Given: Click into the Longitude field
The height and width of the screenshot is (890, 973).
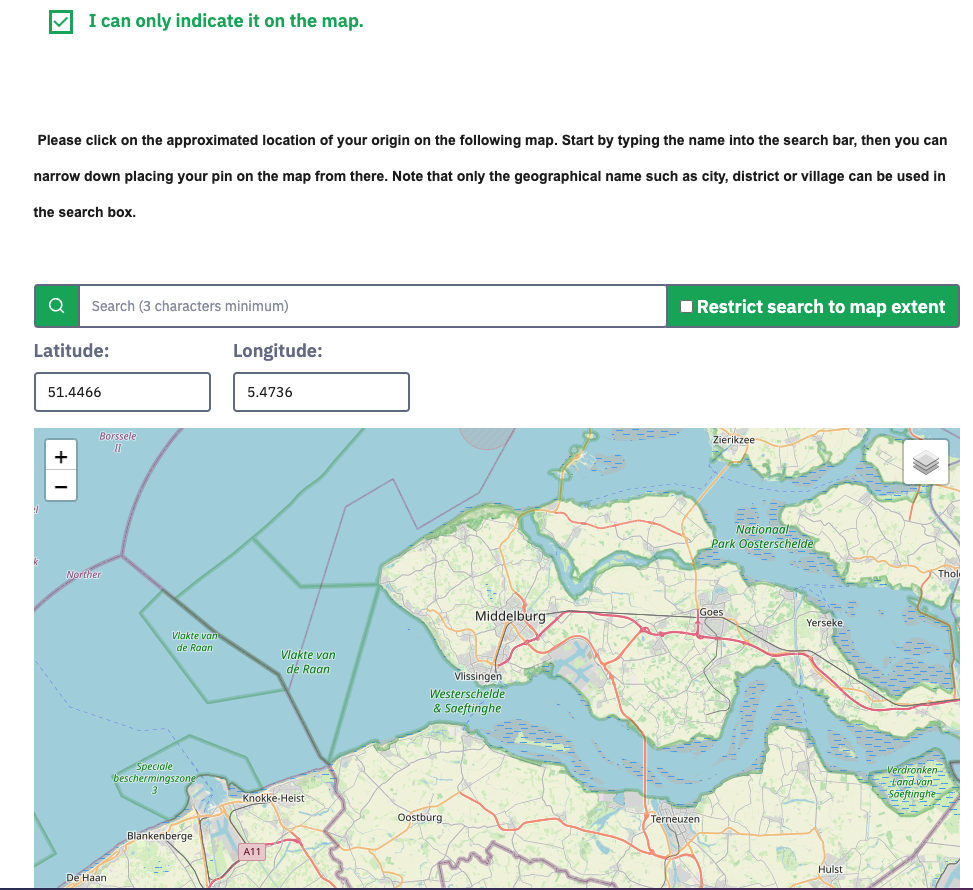Looking at the screenshot, I should 321,392.
